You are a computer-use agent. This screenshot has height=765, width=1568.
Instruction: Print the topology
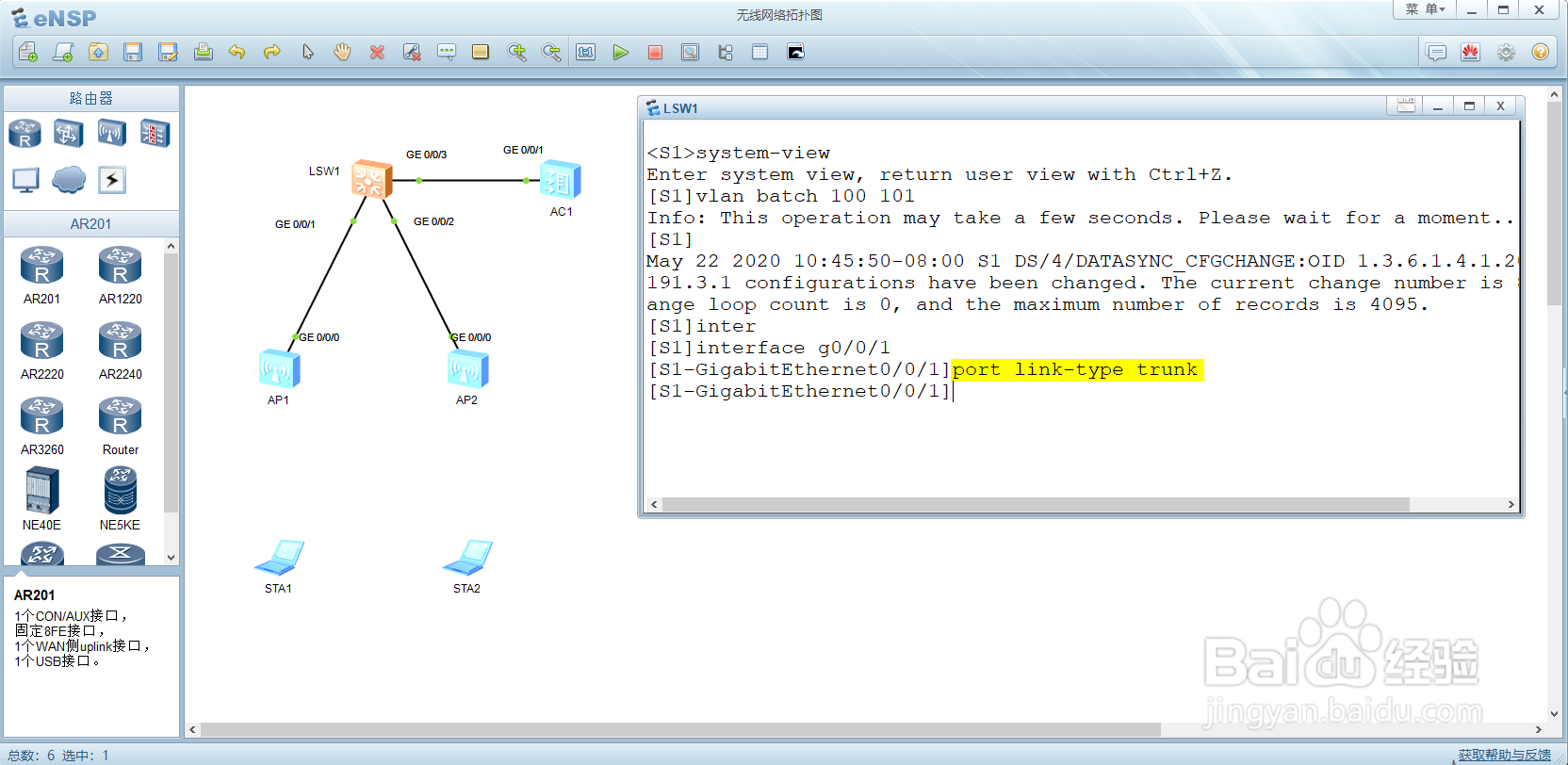(x=203, y=52)
